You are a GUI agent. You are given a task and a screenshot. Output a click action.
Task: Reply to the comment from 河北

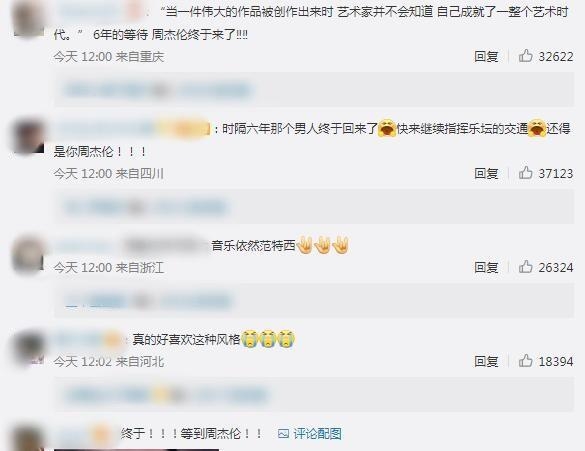click(486, 361)
